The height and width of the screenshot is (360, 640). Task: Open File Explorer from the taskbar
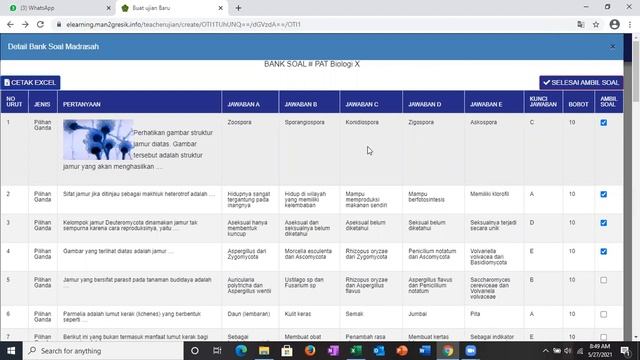point(264,351)
